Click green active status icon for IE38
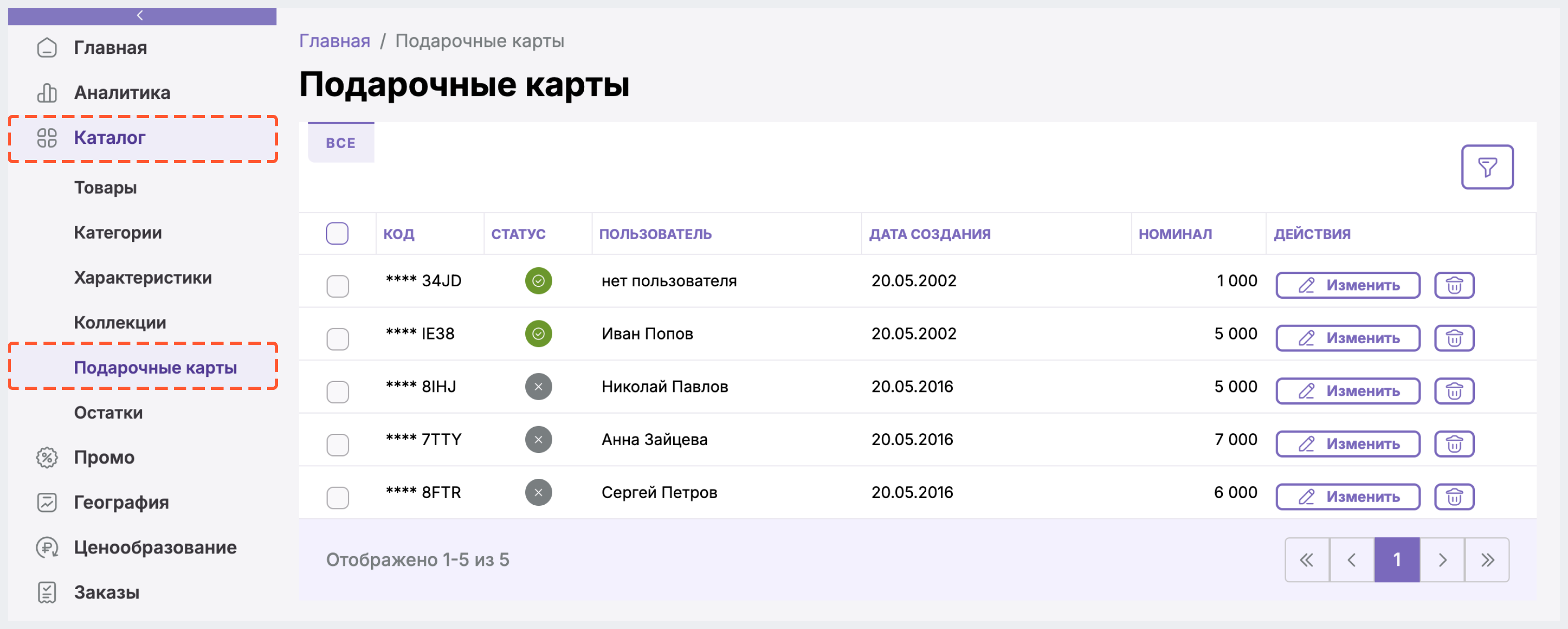1568x629 pixels. click(x=538, y=334)
